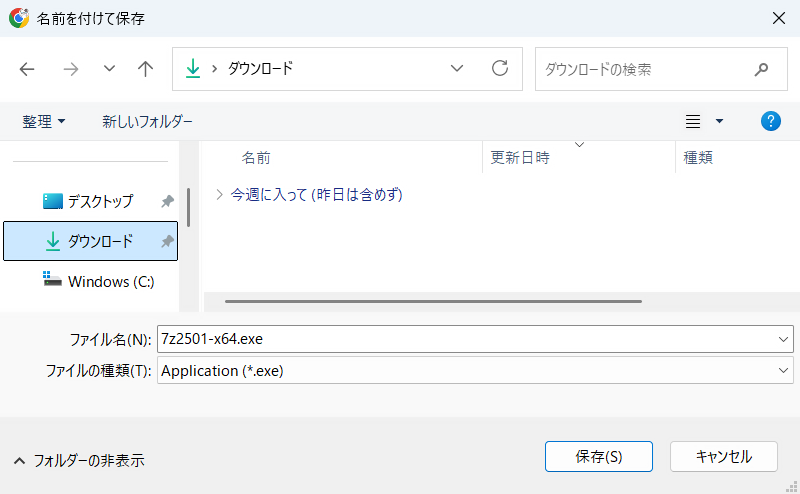The width and height of the screenshot is (800, 494).
Task: Collapse folders with フォルダーの非表示
Action: [x=79, y=461]
